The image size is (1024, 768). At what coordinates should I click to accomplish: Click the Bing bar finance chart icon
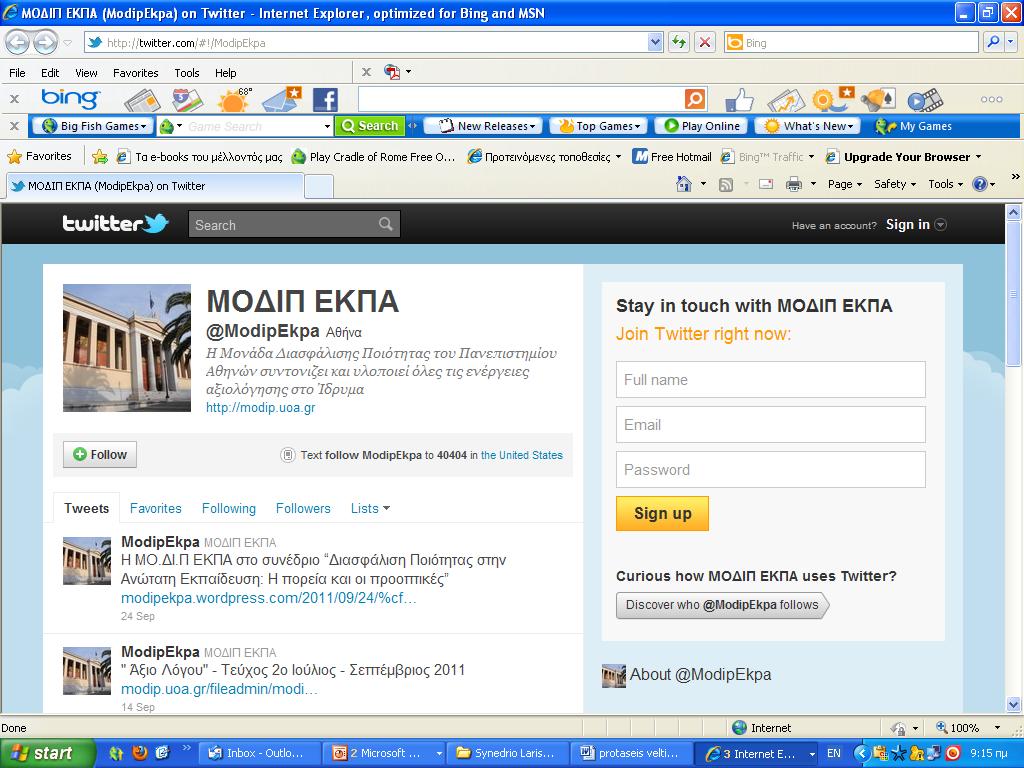coord(786,100)
